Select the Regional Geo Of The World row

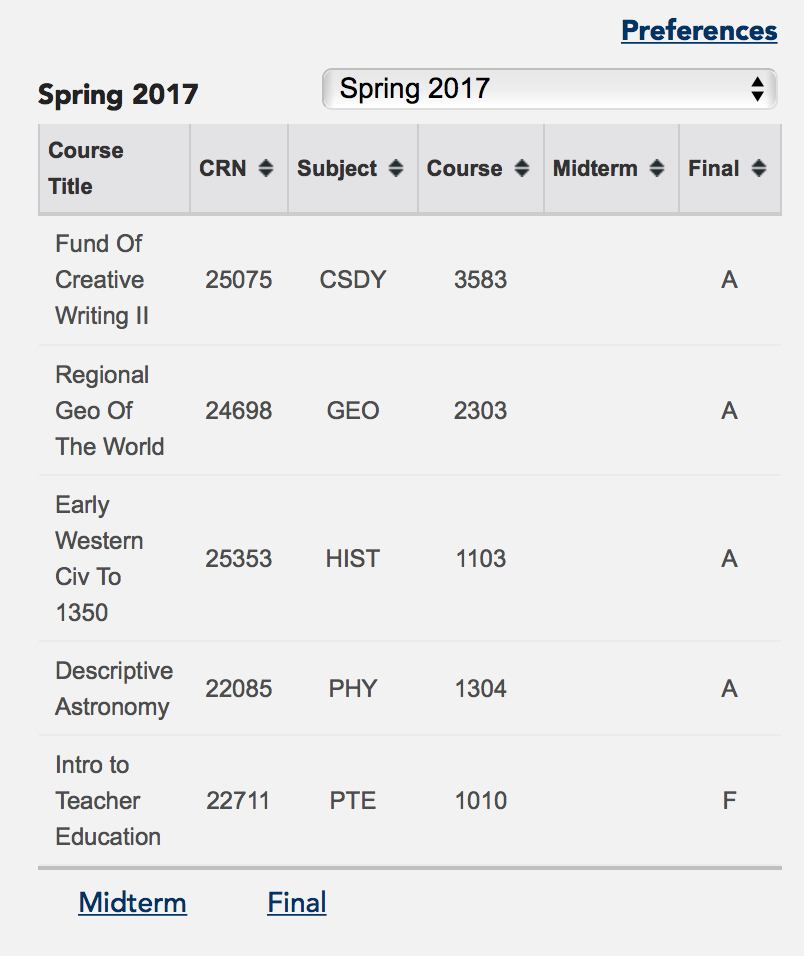point(410,410)
